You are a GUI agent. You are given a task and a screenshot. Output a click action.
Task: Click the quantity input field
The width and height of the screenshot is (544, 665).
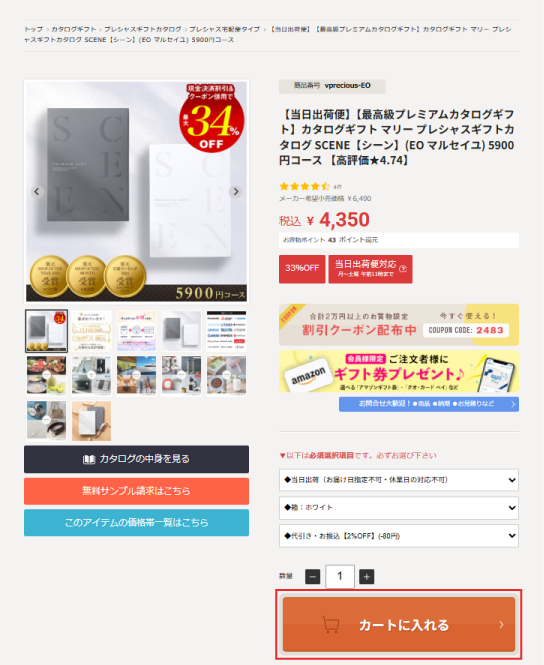click(340, 576)
